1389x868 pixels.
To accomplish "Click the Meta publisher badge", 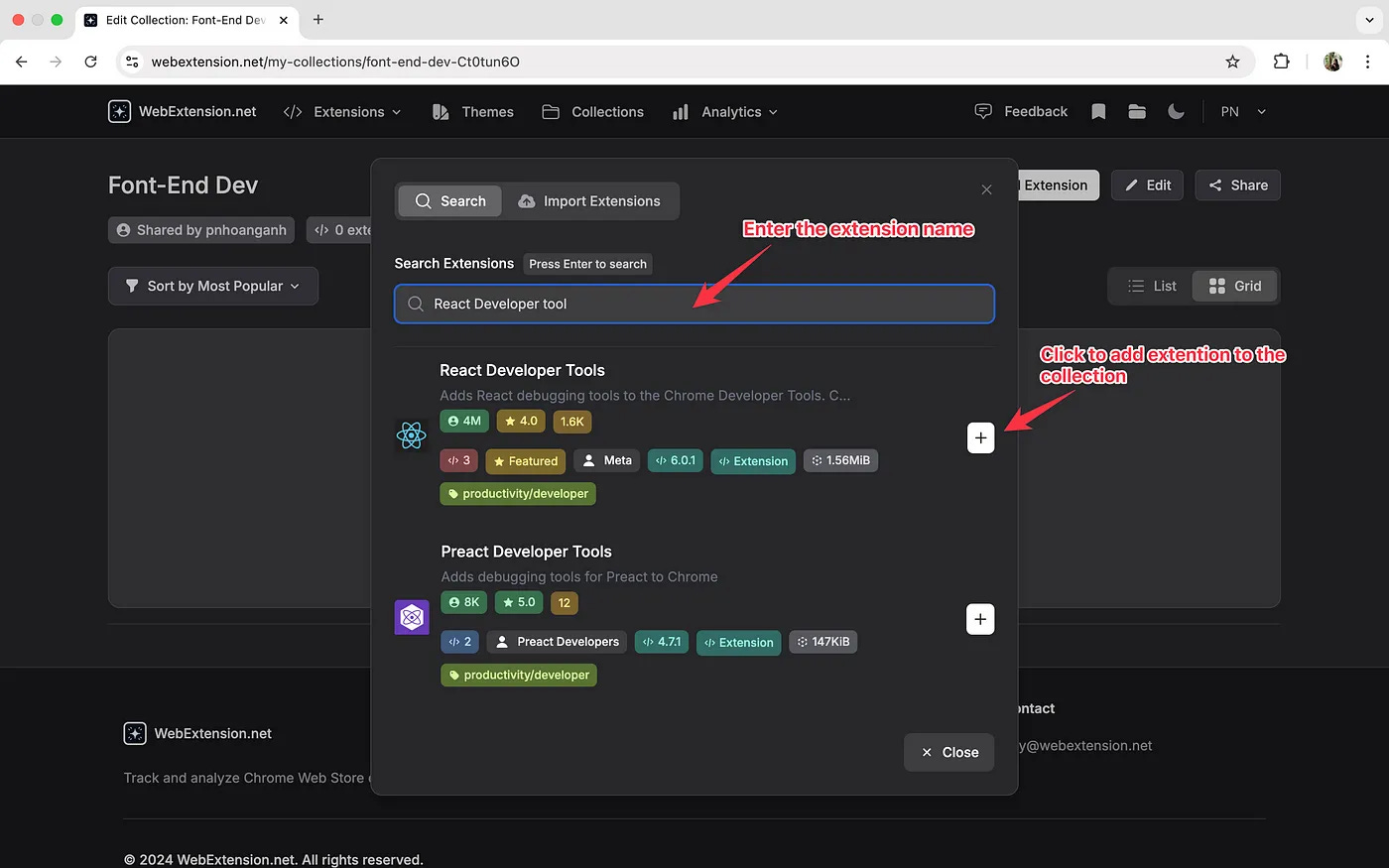I will [x=607, y=460].
